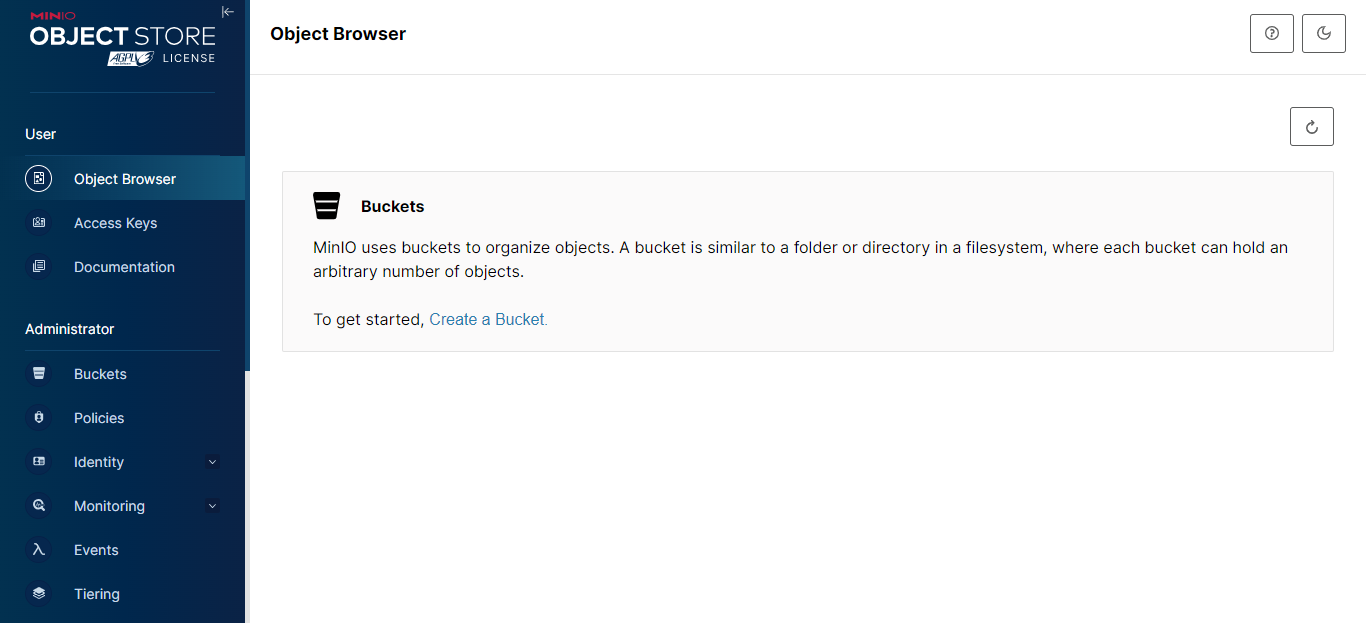
Task: Collapse the sidebar menu
Action: [228, 12]
